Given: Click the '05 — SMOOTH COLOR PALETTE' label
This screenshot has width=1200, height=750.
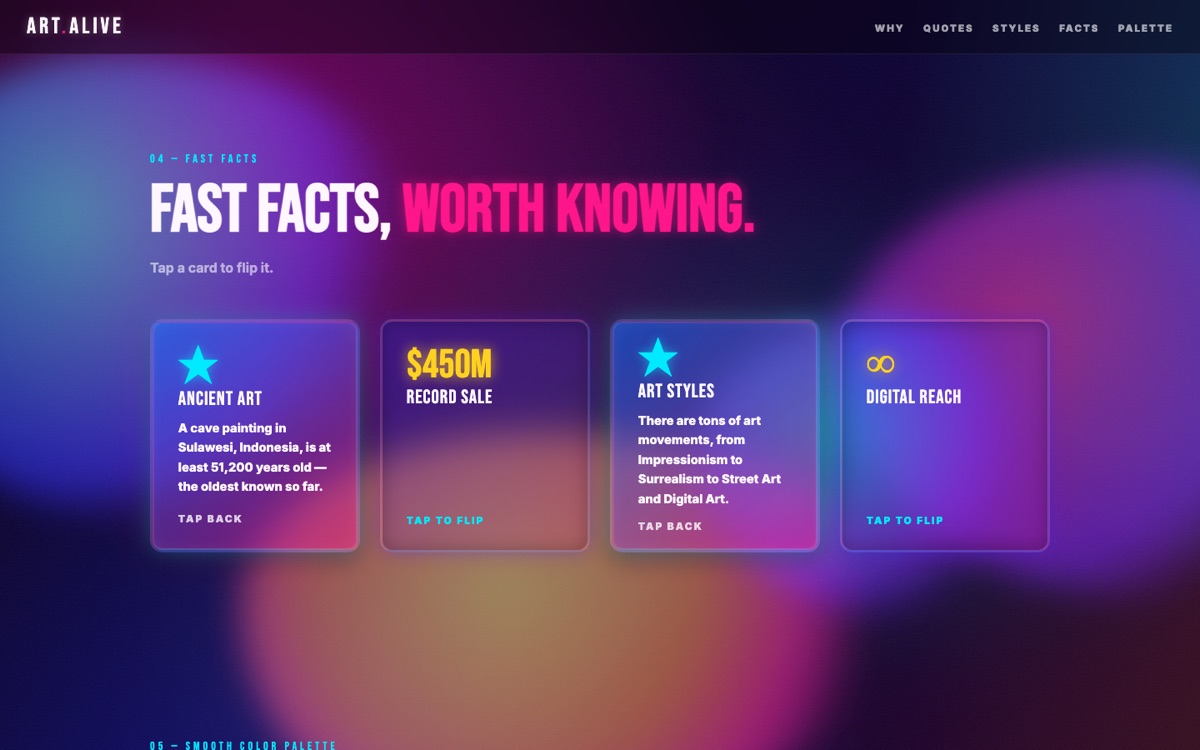Looking at the screenshot, I should tap(243, 745).
